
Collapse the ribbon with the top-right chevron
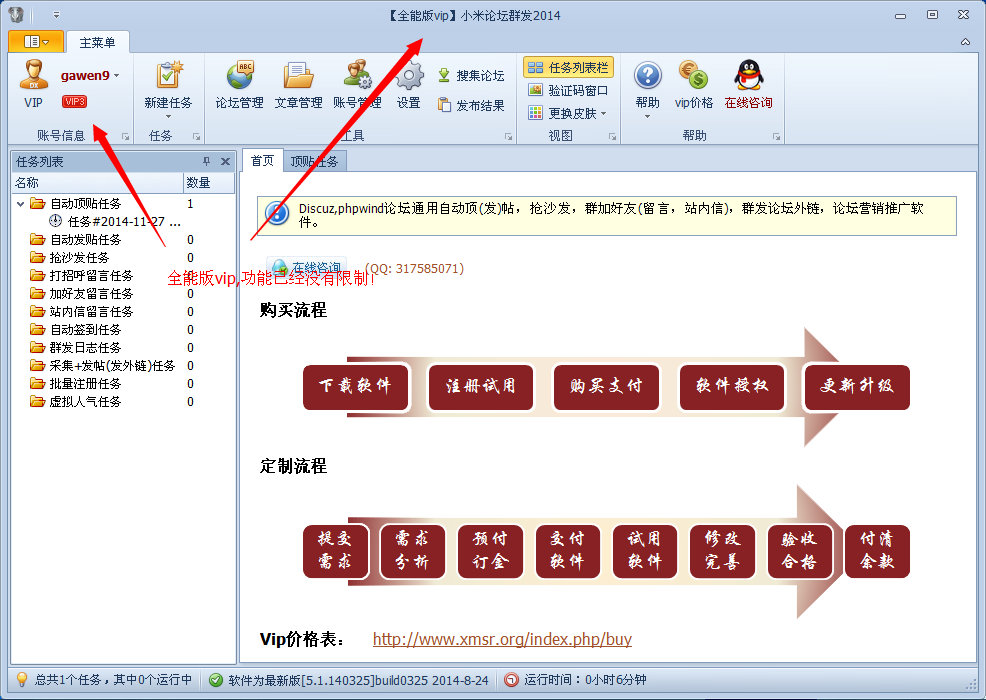coord(965,42)
